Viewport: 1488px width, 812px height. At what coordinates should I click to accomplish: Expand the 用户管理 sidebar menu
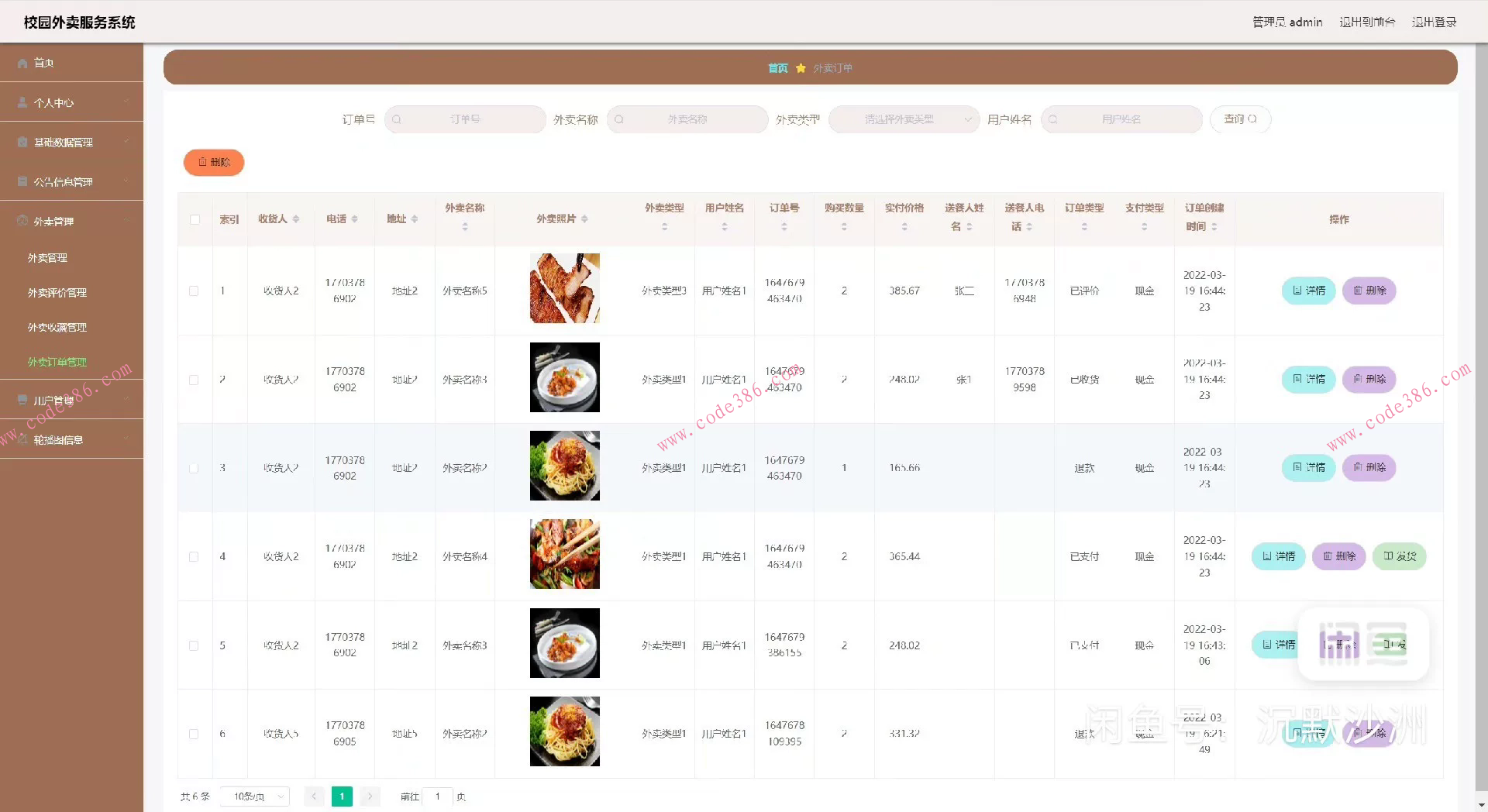[71, 400]
